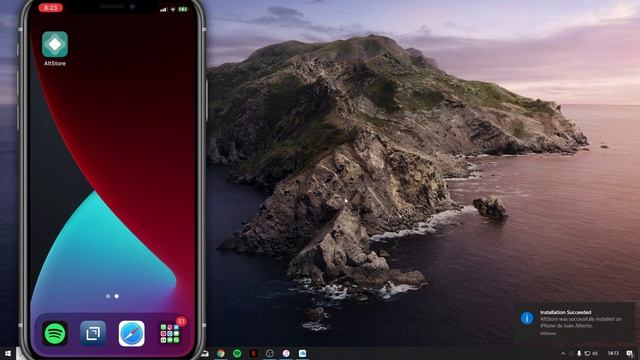
Task: Open Chrome from the Windows taskbar
Action: [221, 353]
